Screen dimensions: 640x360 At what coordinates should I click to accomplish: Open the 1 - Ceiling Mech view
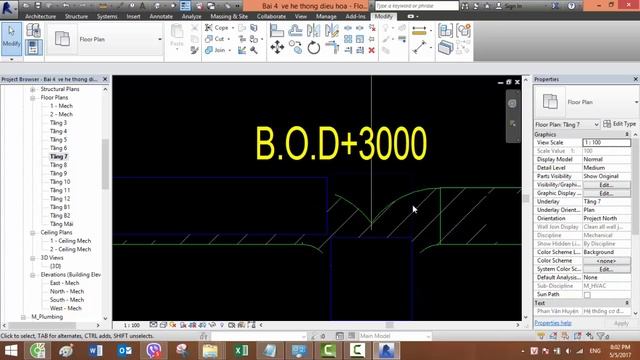[70, 241]
